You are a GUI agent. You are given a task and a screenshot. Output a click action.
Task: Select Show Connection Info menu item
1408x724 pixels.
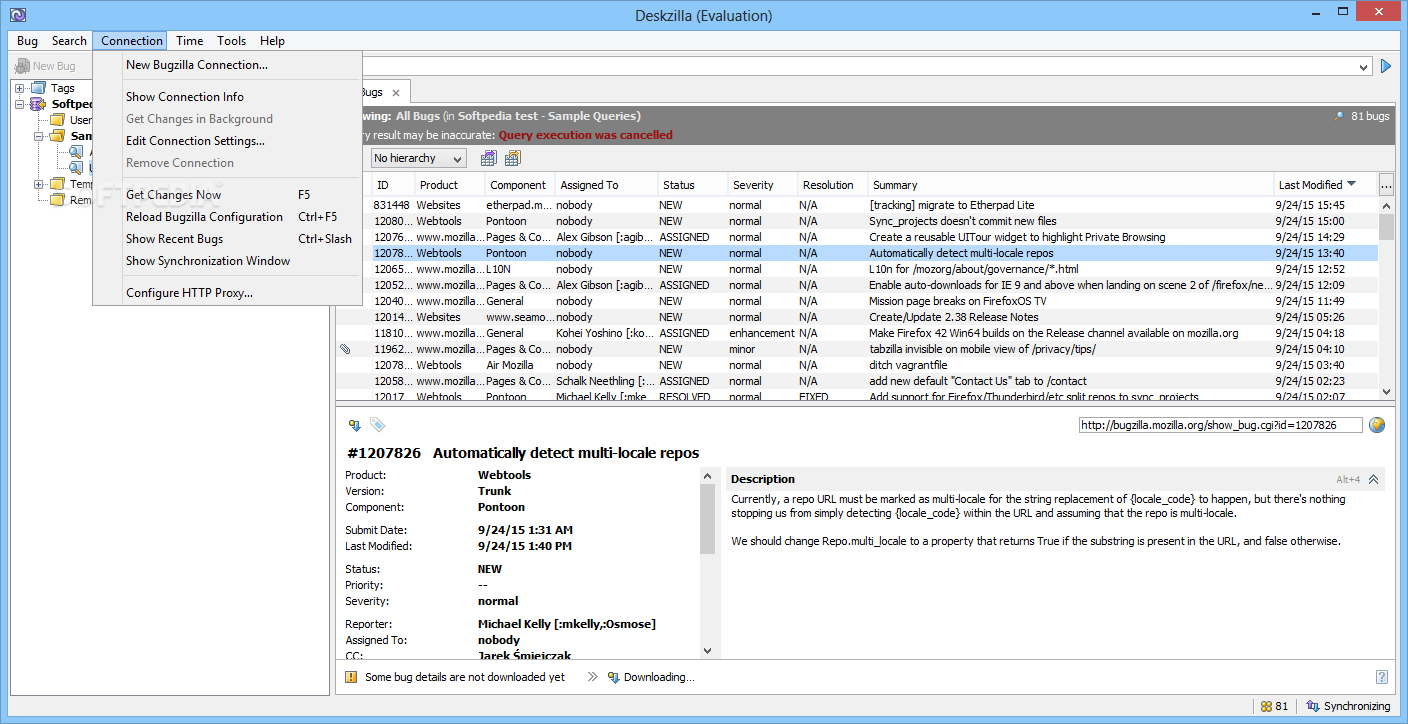pyautogui.click(x=227, y=97)
